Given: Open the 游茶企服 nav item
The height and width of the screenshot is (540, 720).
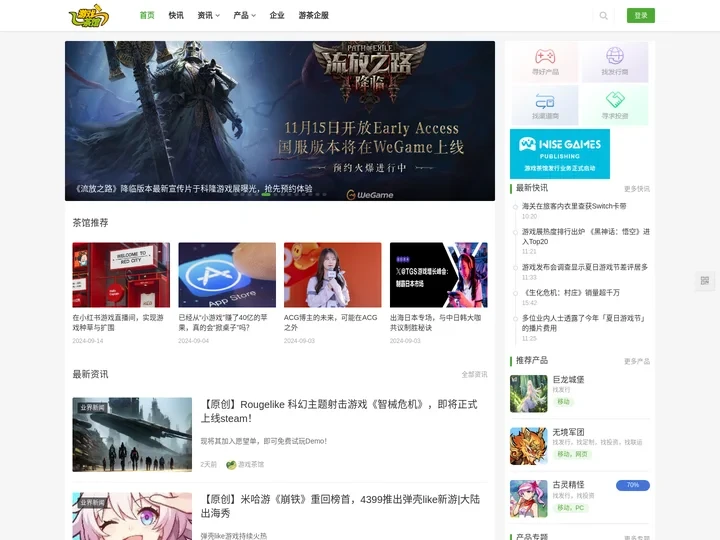Looking at the screenshot, I should [314, 15].
